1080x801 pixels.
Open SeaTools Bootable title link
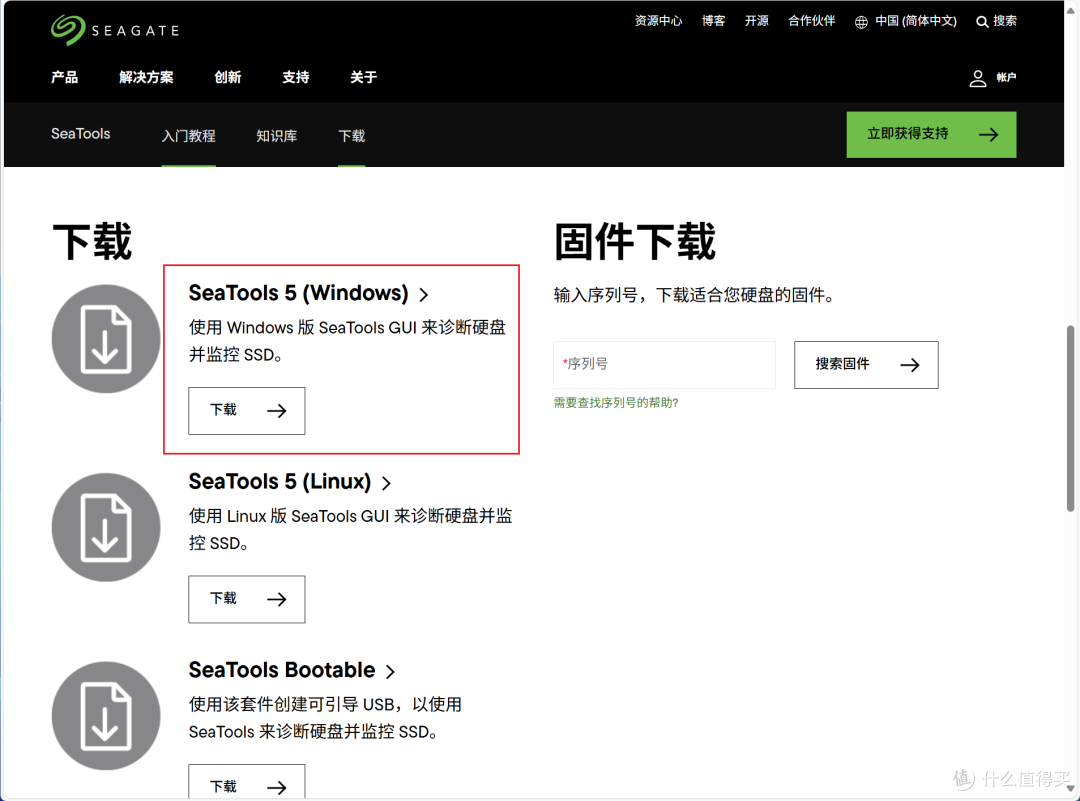tap(282, 670)
